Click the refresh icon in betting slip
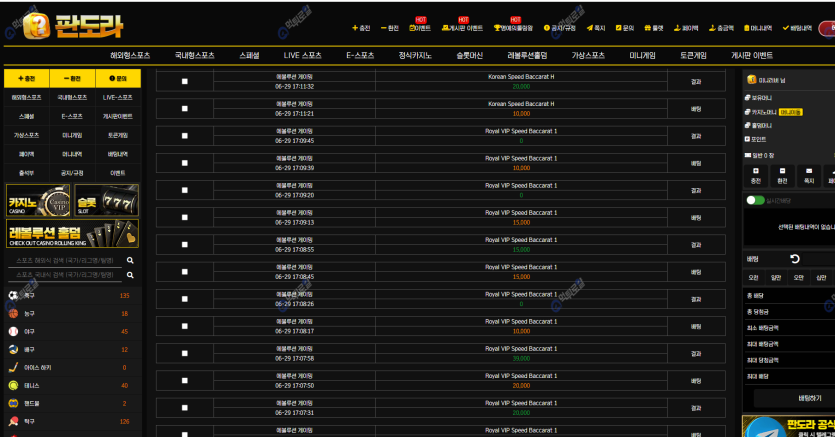 pos(795,259)
